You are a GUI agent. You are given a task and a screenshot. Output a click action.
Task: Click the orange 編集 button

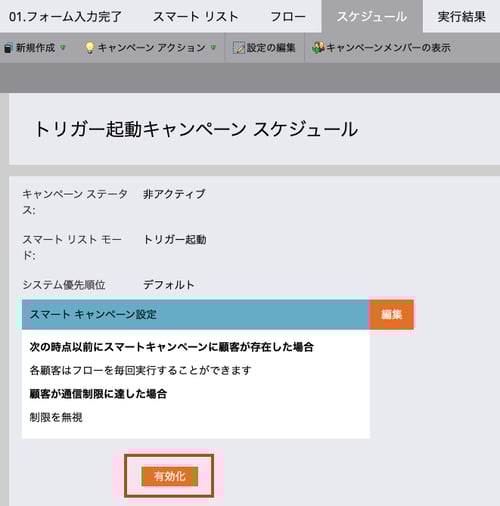391,314
